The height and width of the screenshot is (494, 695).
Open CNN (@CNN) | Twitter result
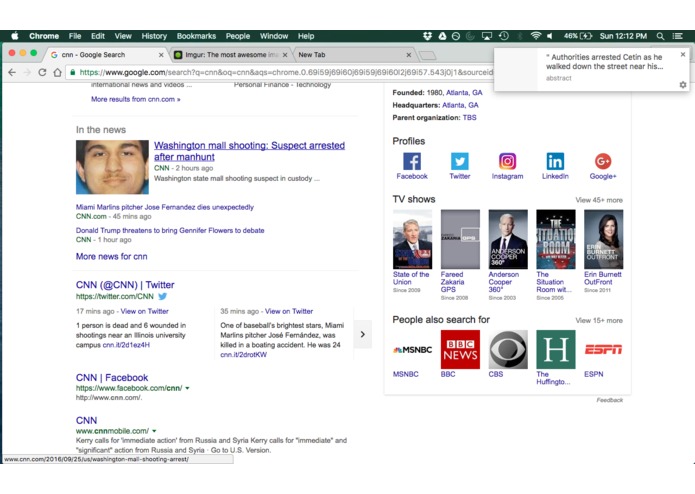tap(125, 285)
